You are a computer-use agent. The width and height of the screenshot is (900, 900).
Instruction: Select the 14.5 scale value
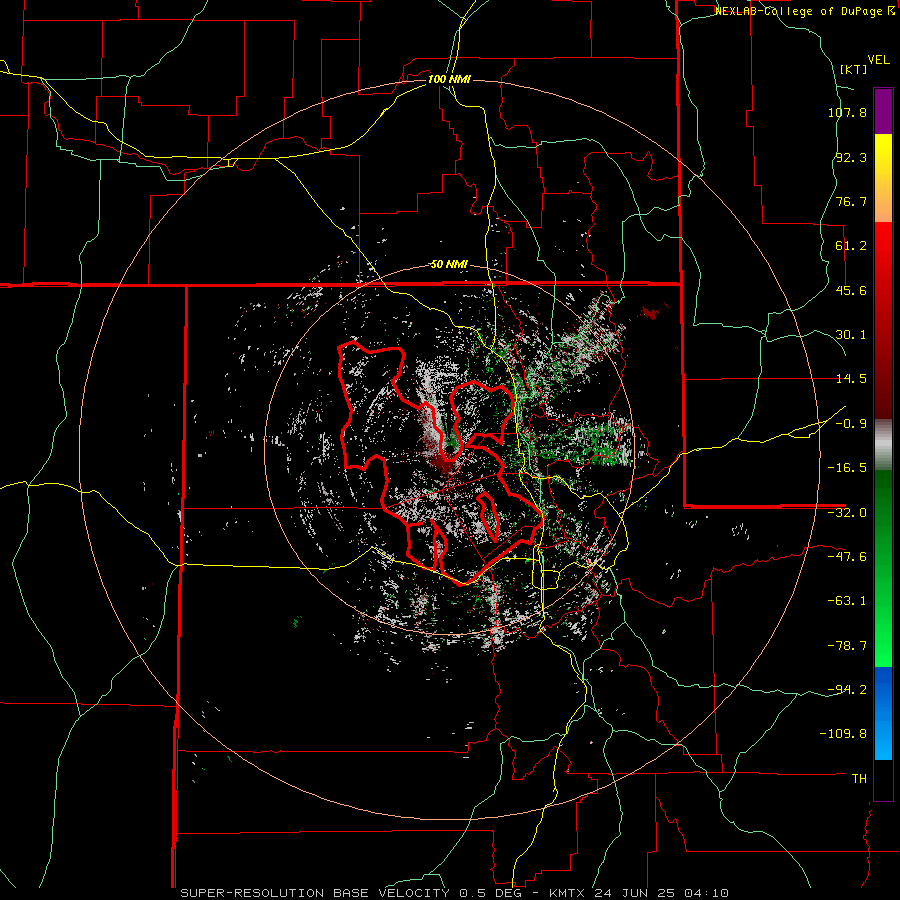click(x=851, y=379)
